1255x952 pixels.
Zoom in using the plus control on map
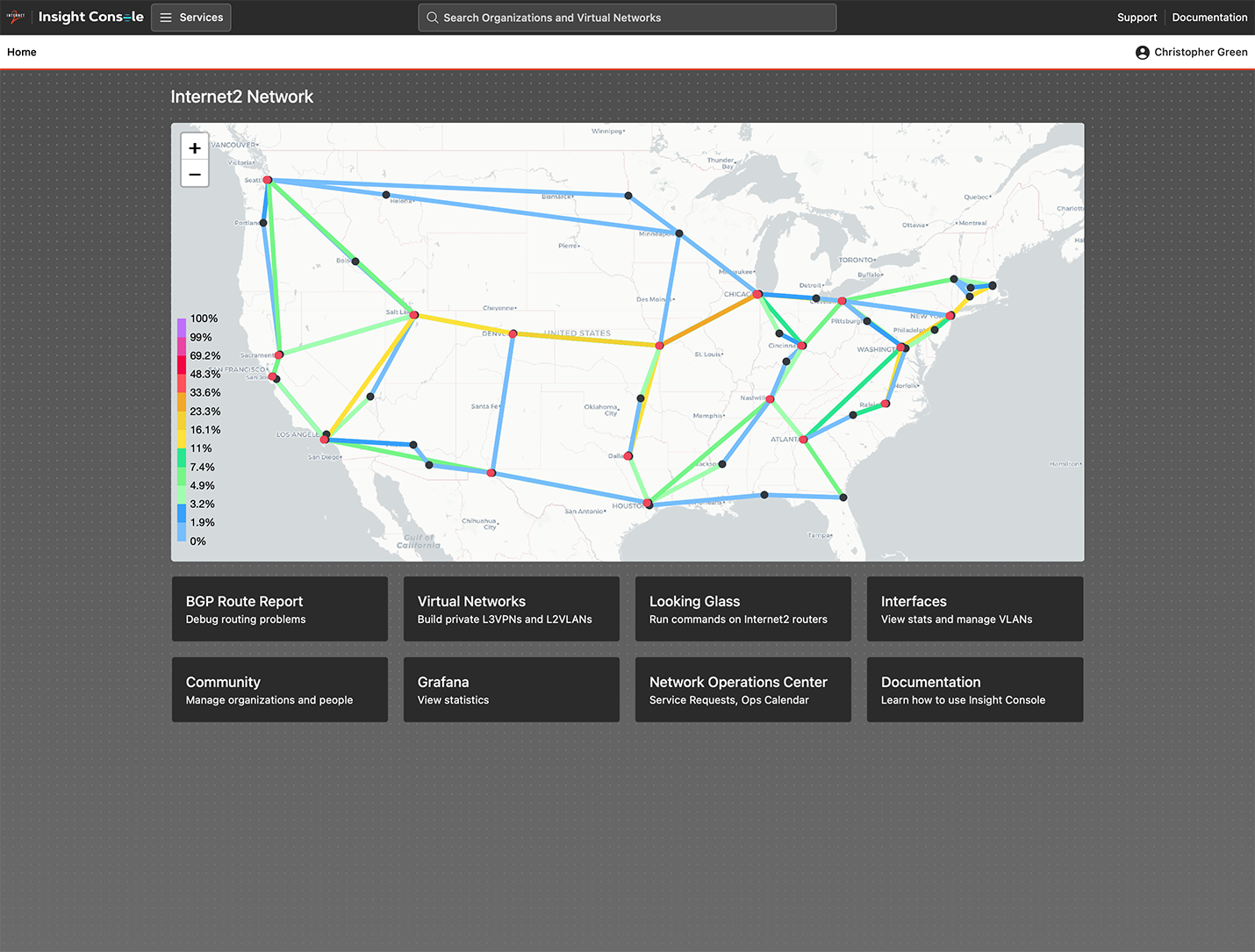[194, 147]
